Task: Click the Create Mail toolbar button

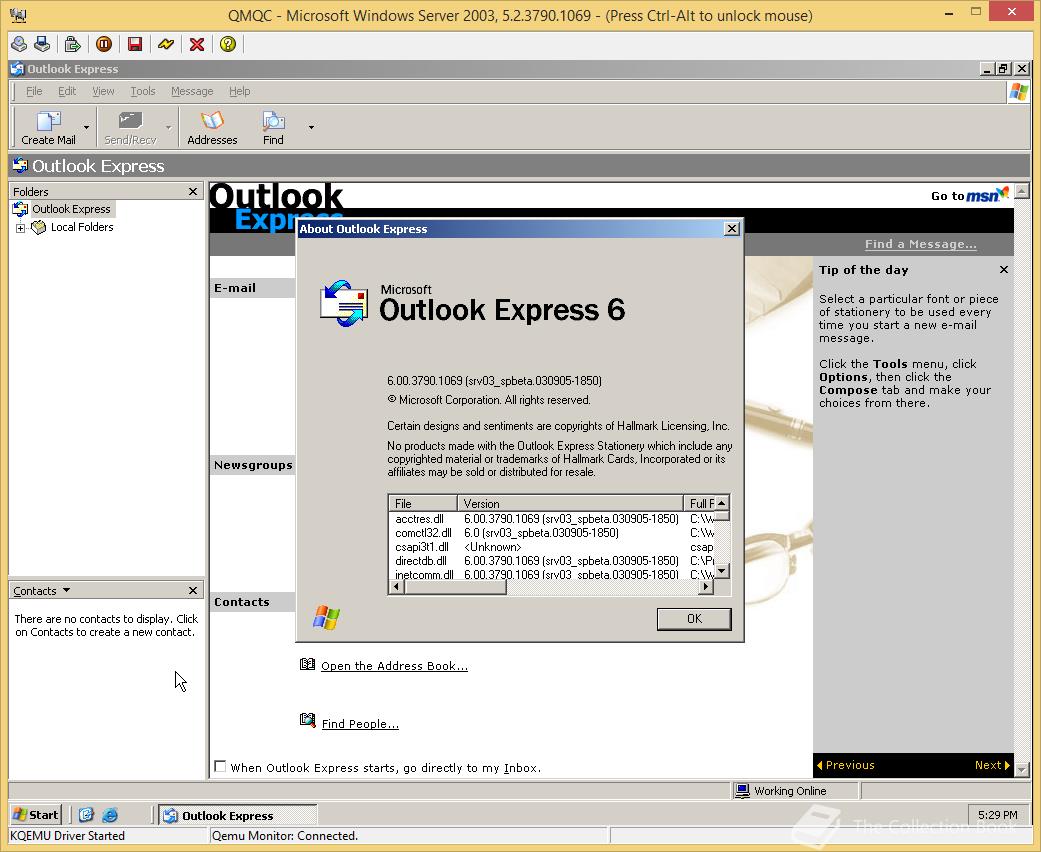Action: point(48,128)
